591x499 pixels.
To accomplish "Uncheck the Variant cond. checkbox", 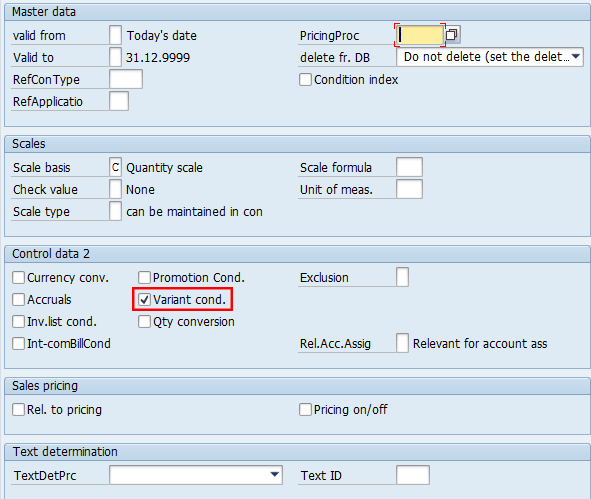I will pyautogui.click(x=144, y=300).
